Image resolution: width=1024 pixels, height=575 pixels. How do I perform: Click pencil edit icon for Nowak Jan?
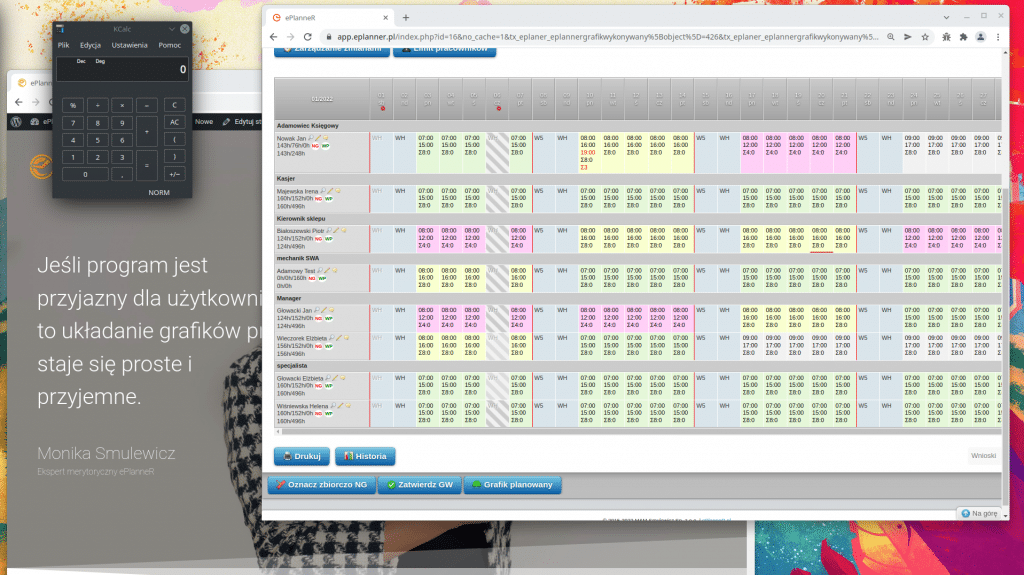point(318,139)
